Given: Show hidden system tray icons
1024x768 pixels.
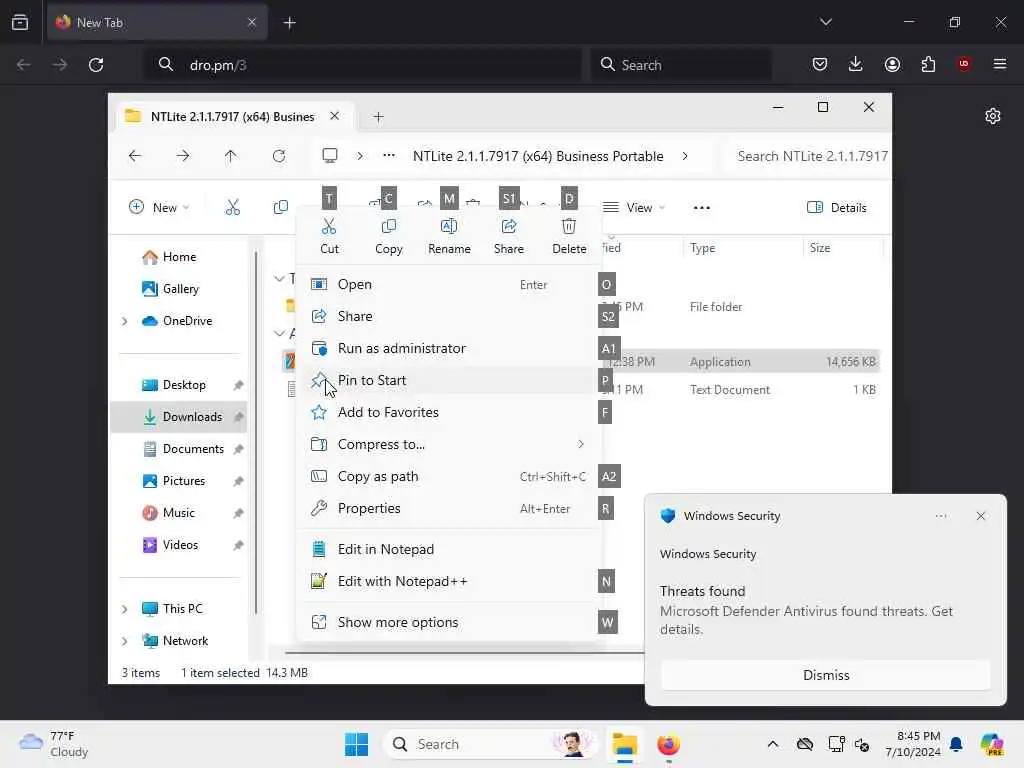Looking at the screenshot, I should (773, 744).
